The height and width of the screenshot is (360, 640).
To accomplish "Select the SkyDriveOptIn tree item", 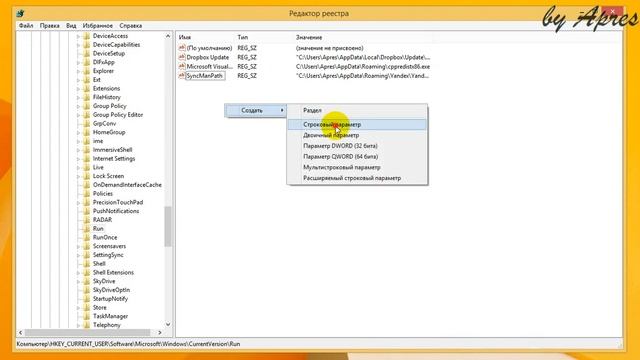I will 111,290.
